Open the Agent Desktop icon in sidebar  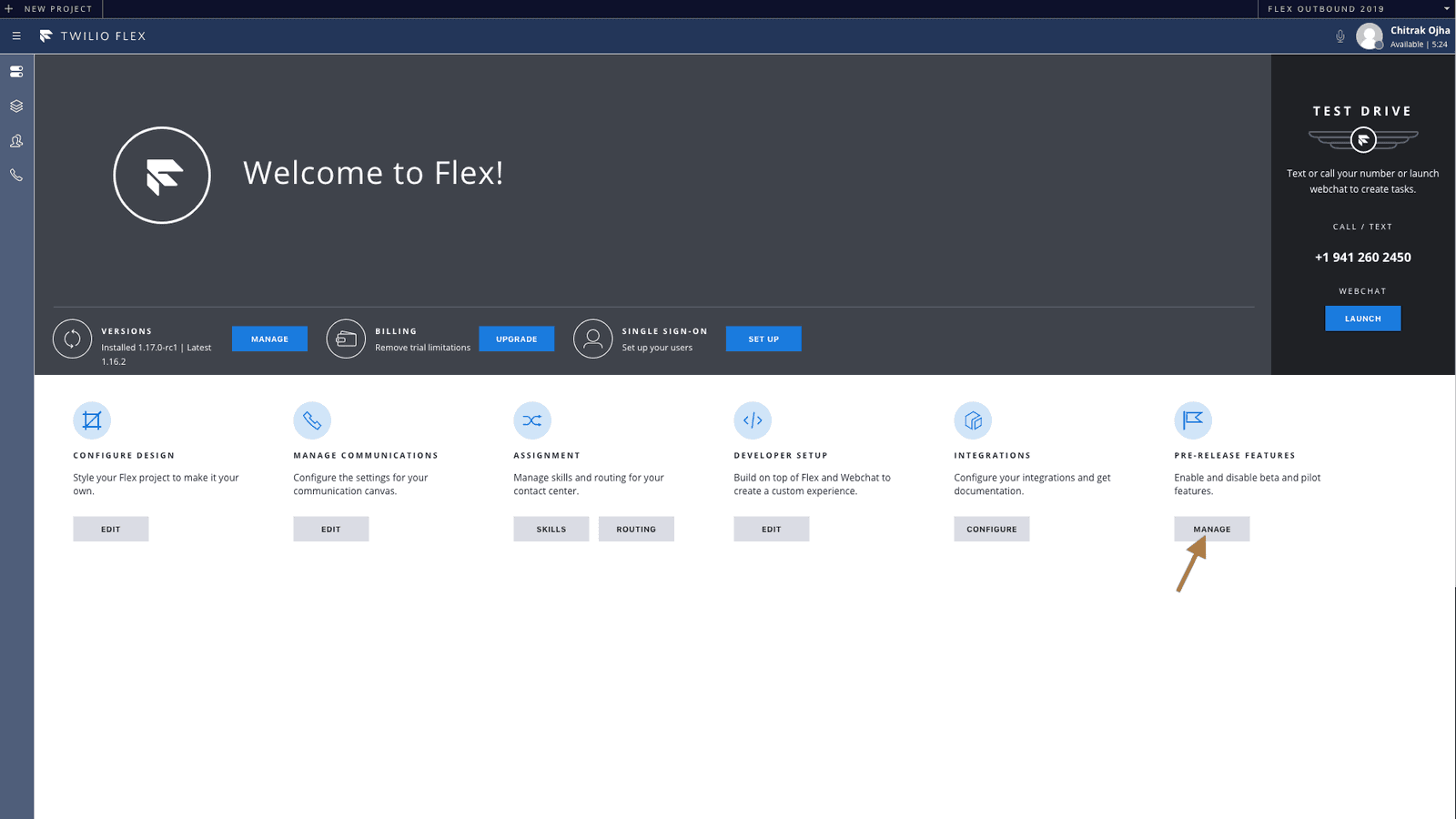point(15,71)
